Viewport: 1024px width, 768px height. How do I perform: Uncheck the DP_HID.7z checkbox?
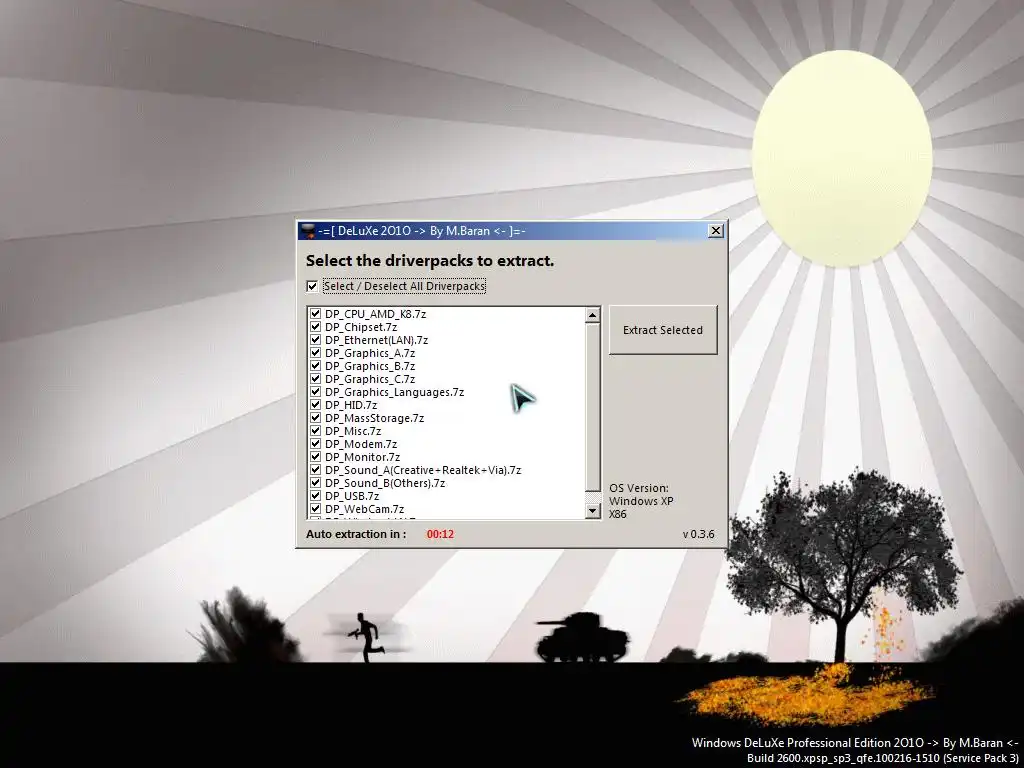tap(315, 405)
